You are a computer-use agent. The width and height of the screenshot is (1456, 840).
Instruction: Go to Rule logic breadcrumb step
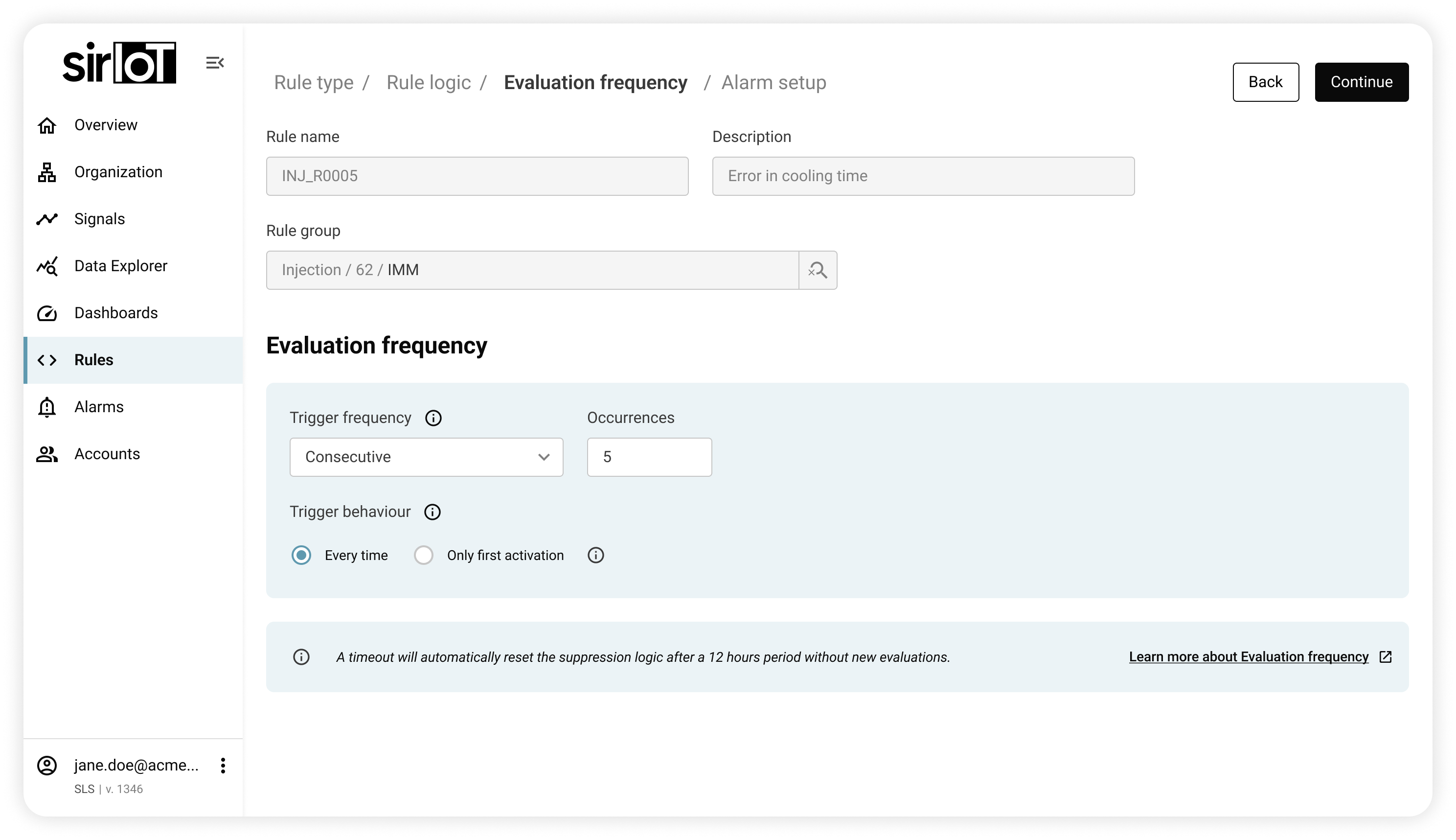429,83
